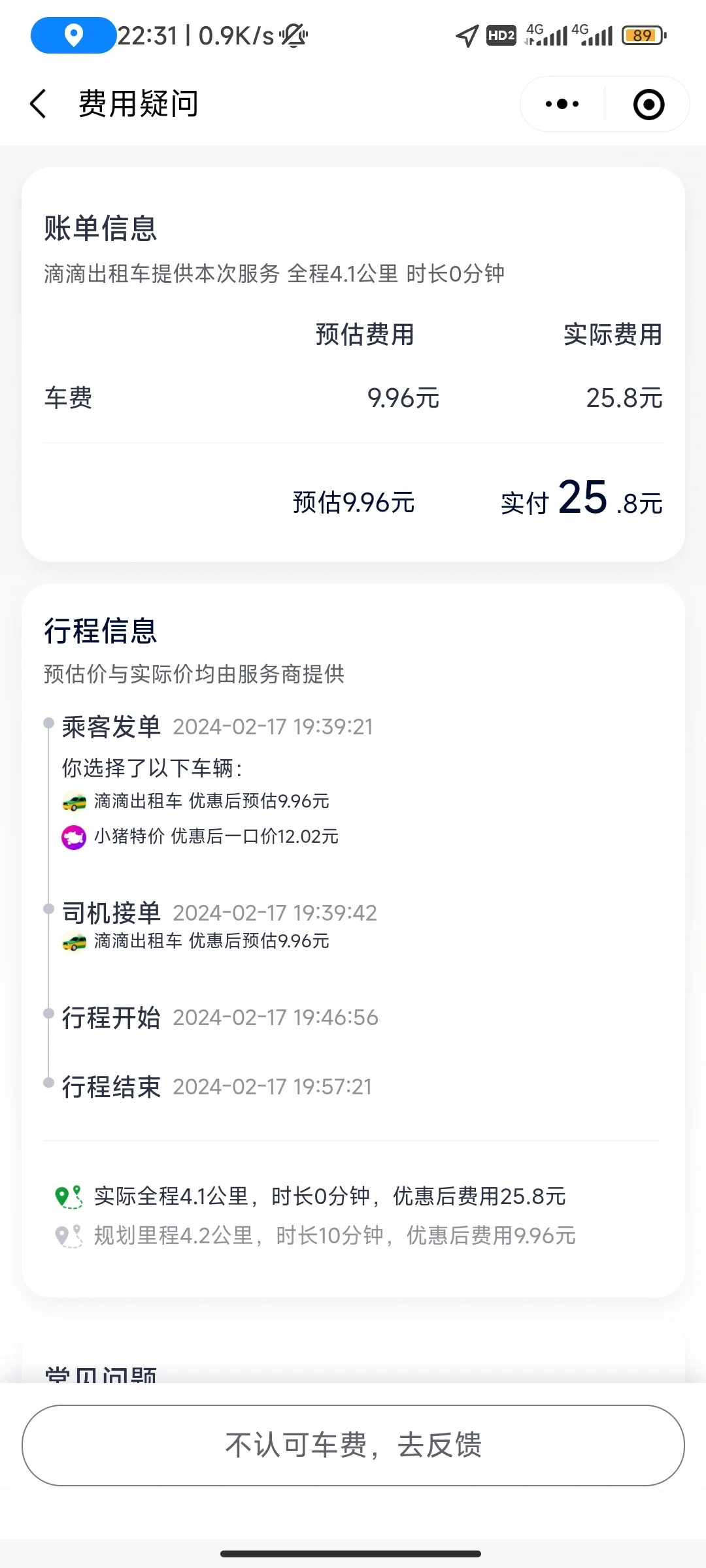
Task: Tap the green actual route map icon
Action: [69, 1197]
